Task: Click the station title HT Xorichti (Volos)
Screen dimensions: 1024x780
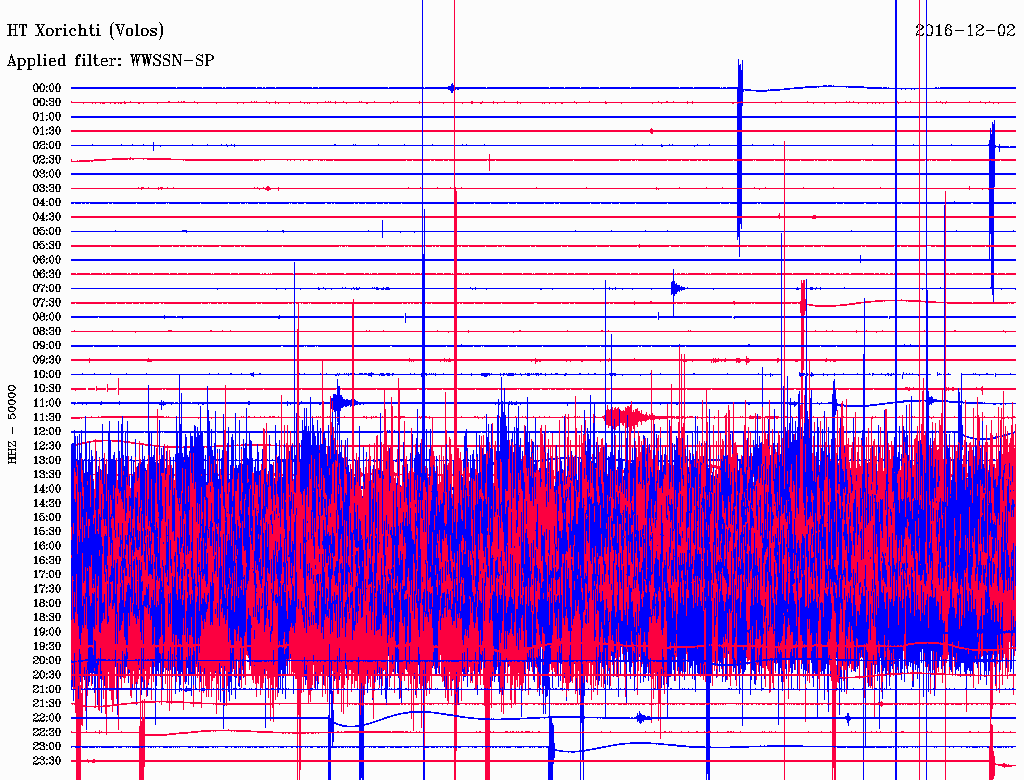Action: pyautogui.click(x=86, y=31)
